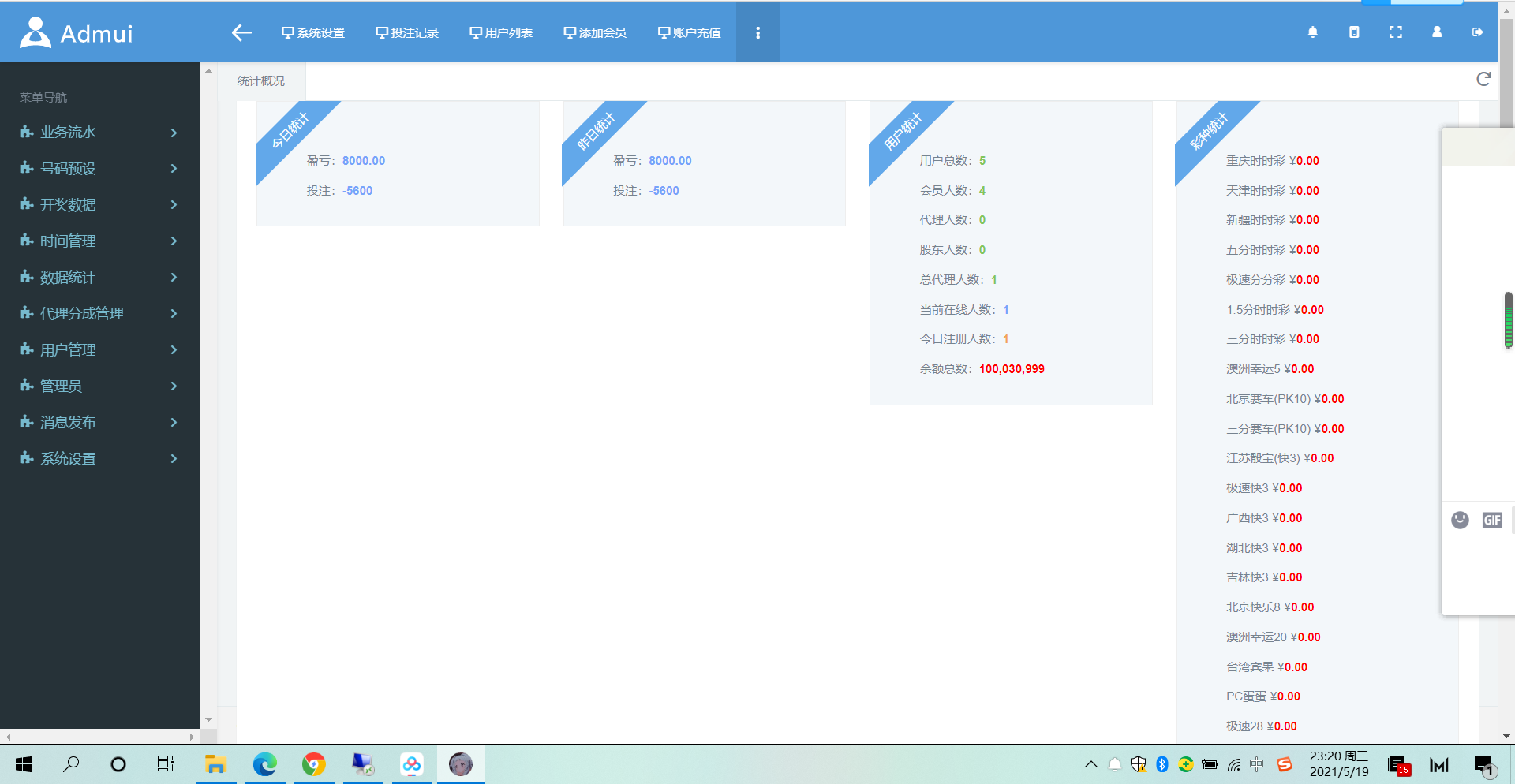This screenshot has height=784, width=1515.
Task: Open 投注记录 in top navigation
Action: point(407,32)
